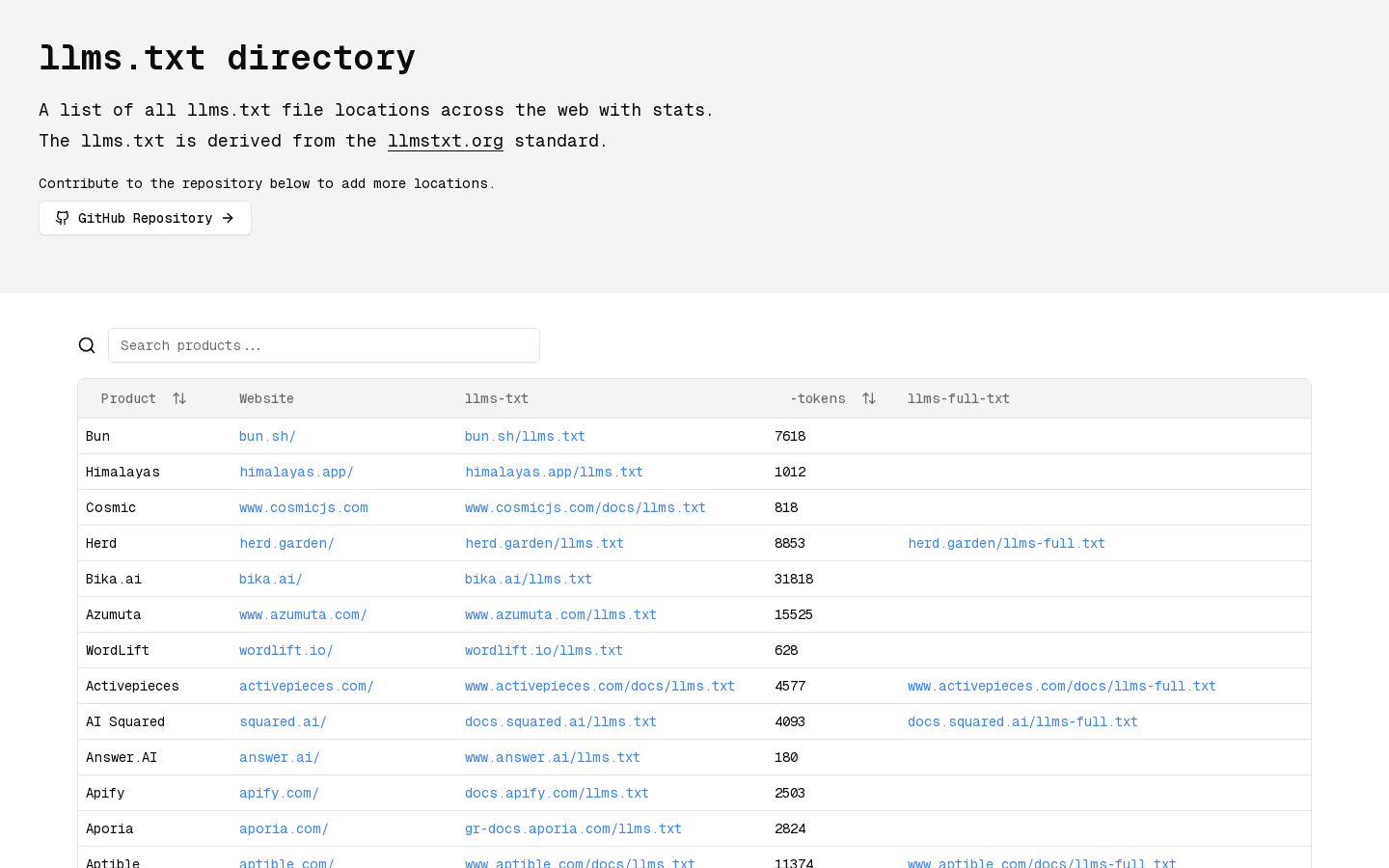Click the magnifying glass search icon
Screen dimensions: 1389x868
click(86, 344)
